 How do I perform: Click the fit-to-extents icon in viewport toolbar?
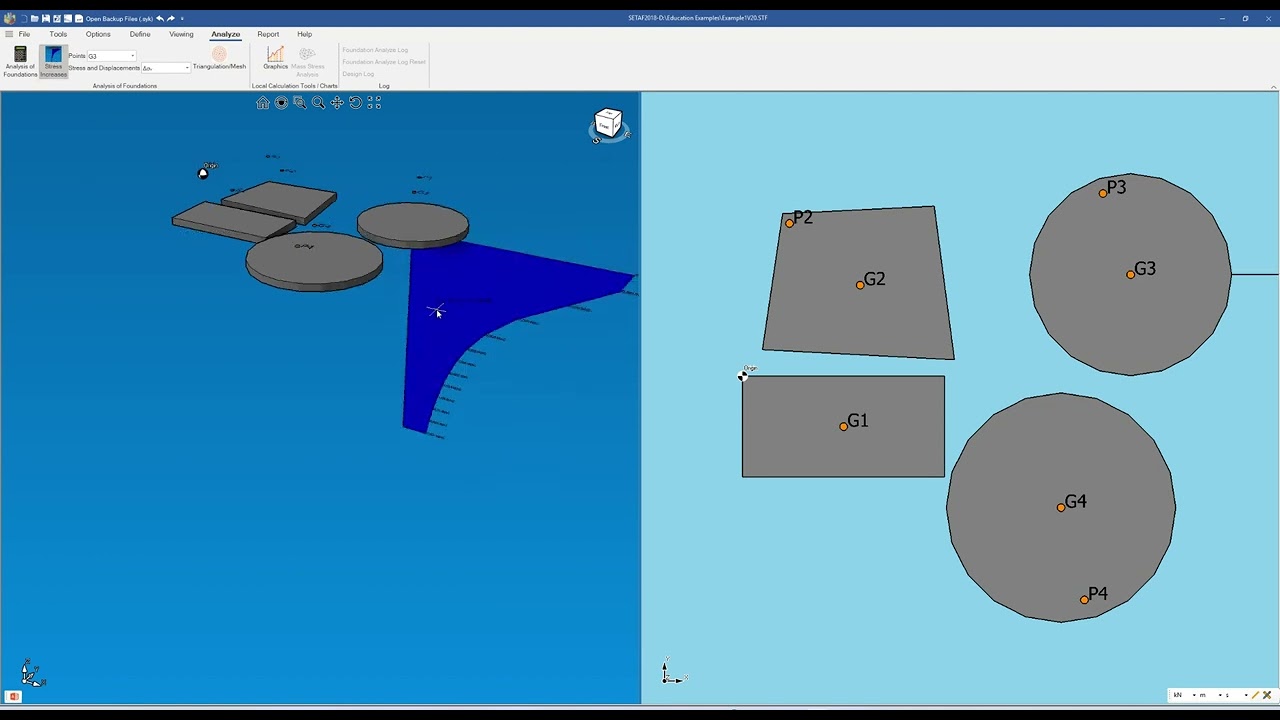(374, 103)
